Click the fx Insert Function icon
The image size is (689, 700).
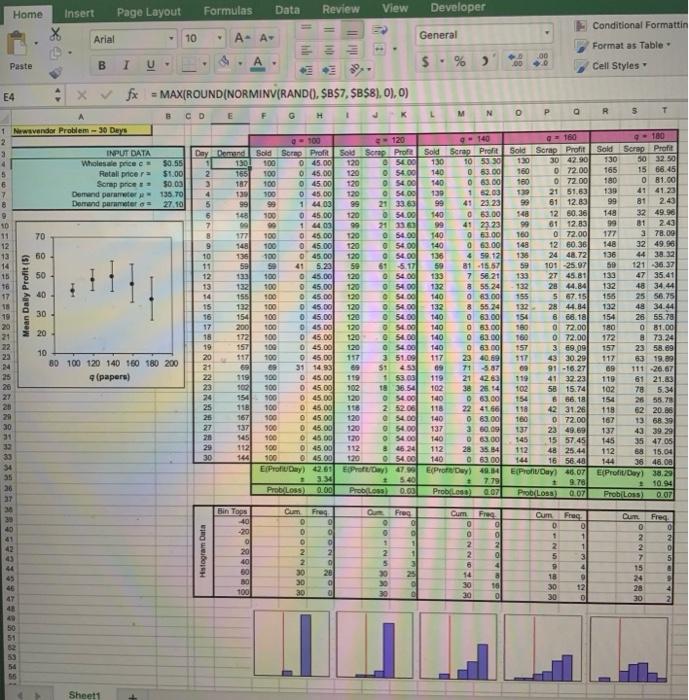[x=132, y=94]
